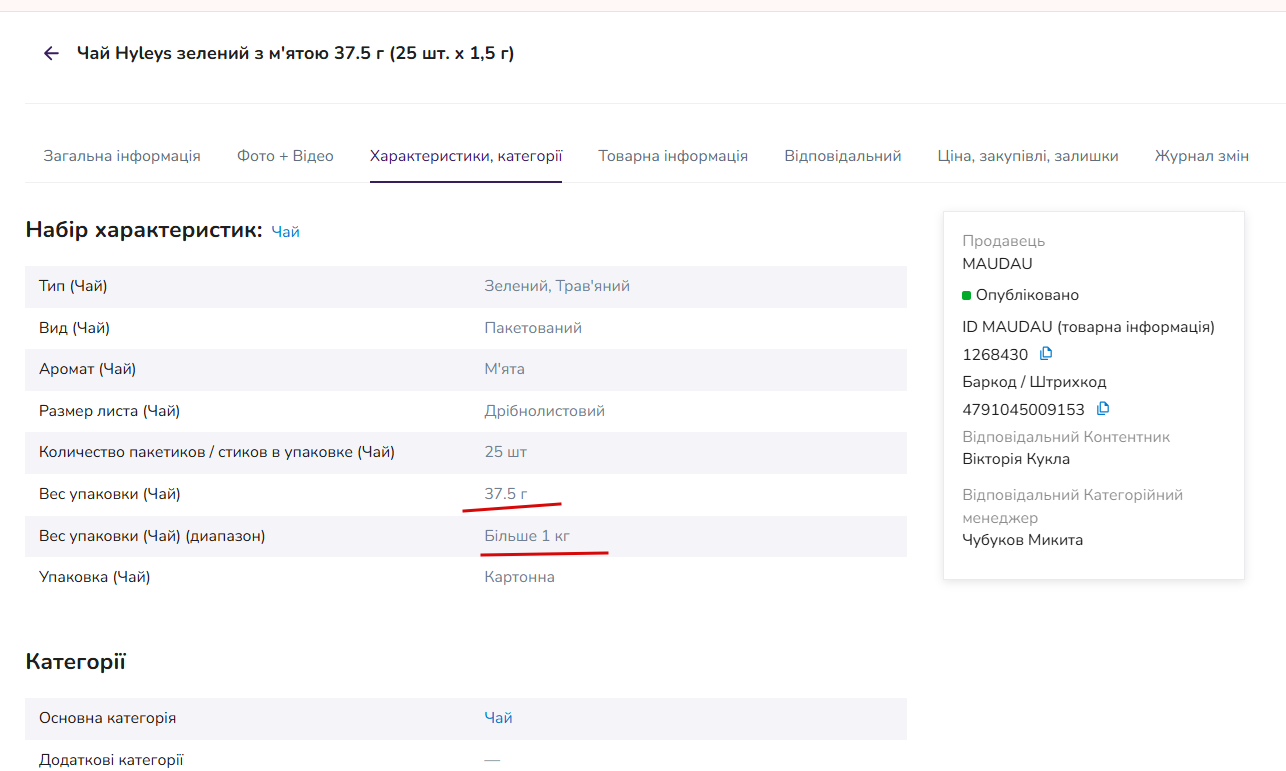Select the Тип (Чай) characteristic row
Viewport: 1286px width, 771px height.
click(466, 286)
